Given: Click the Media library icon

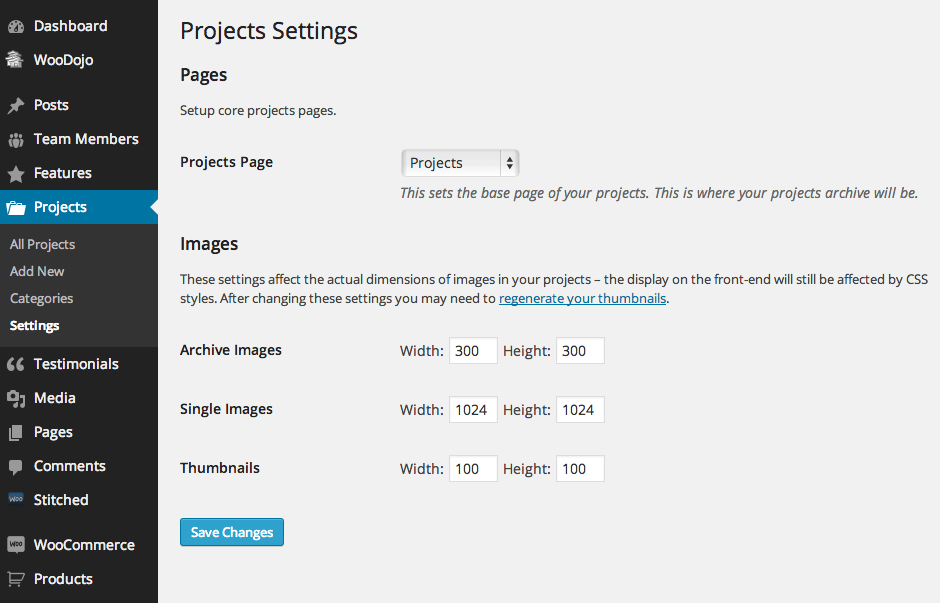Looking at the screenshot, I should [x=16, y=398].
